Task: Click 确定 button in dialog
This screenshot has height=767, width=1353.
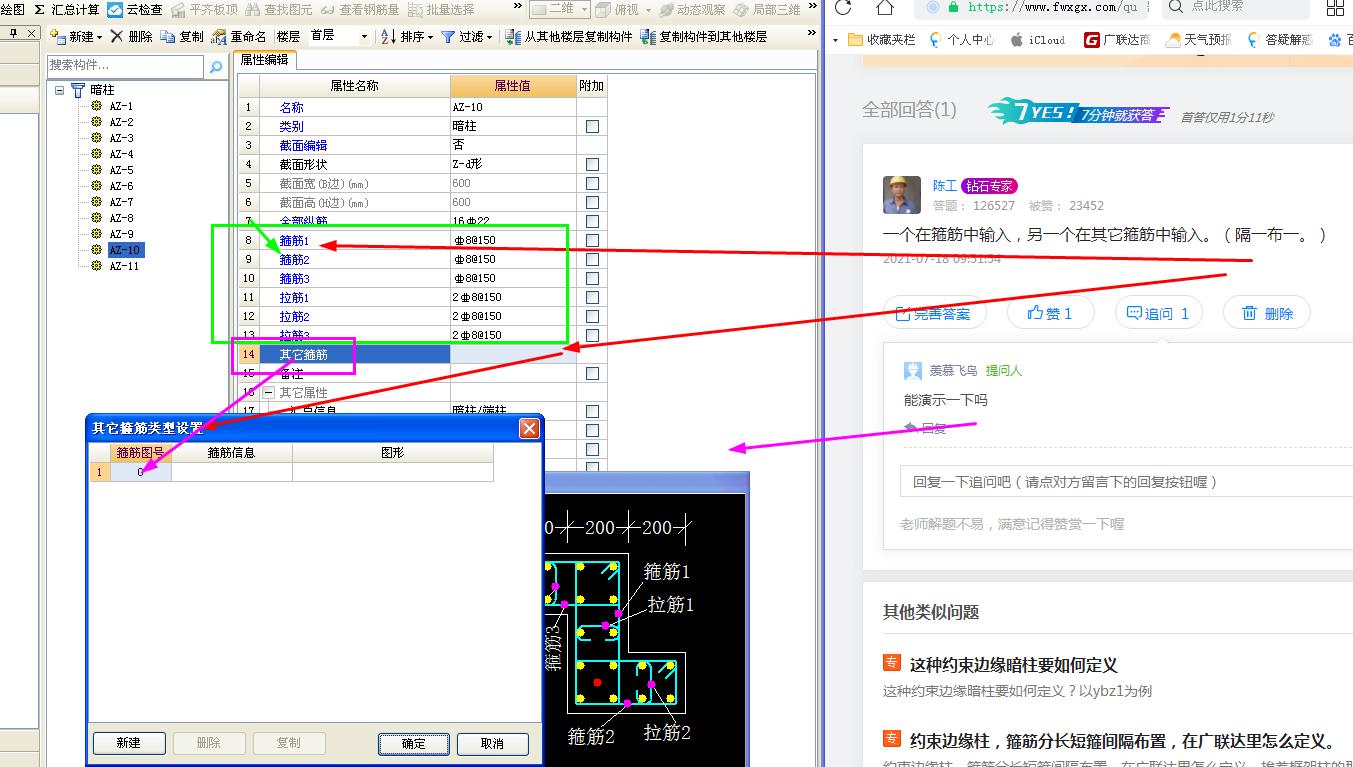Action: pyautogui.click(x=414, y=743)
